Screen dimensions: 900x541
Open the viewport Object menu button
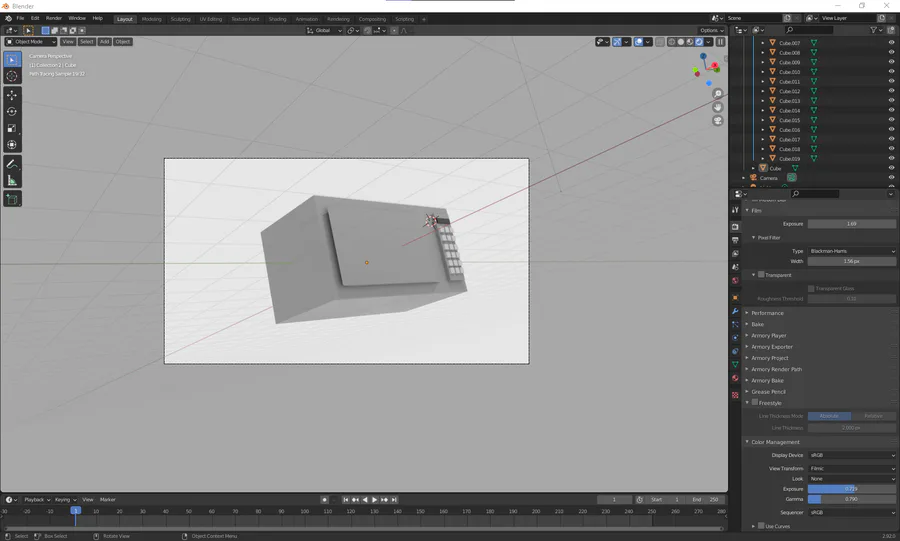(x=123, y=42)
